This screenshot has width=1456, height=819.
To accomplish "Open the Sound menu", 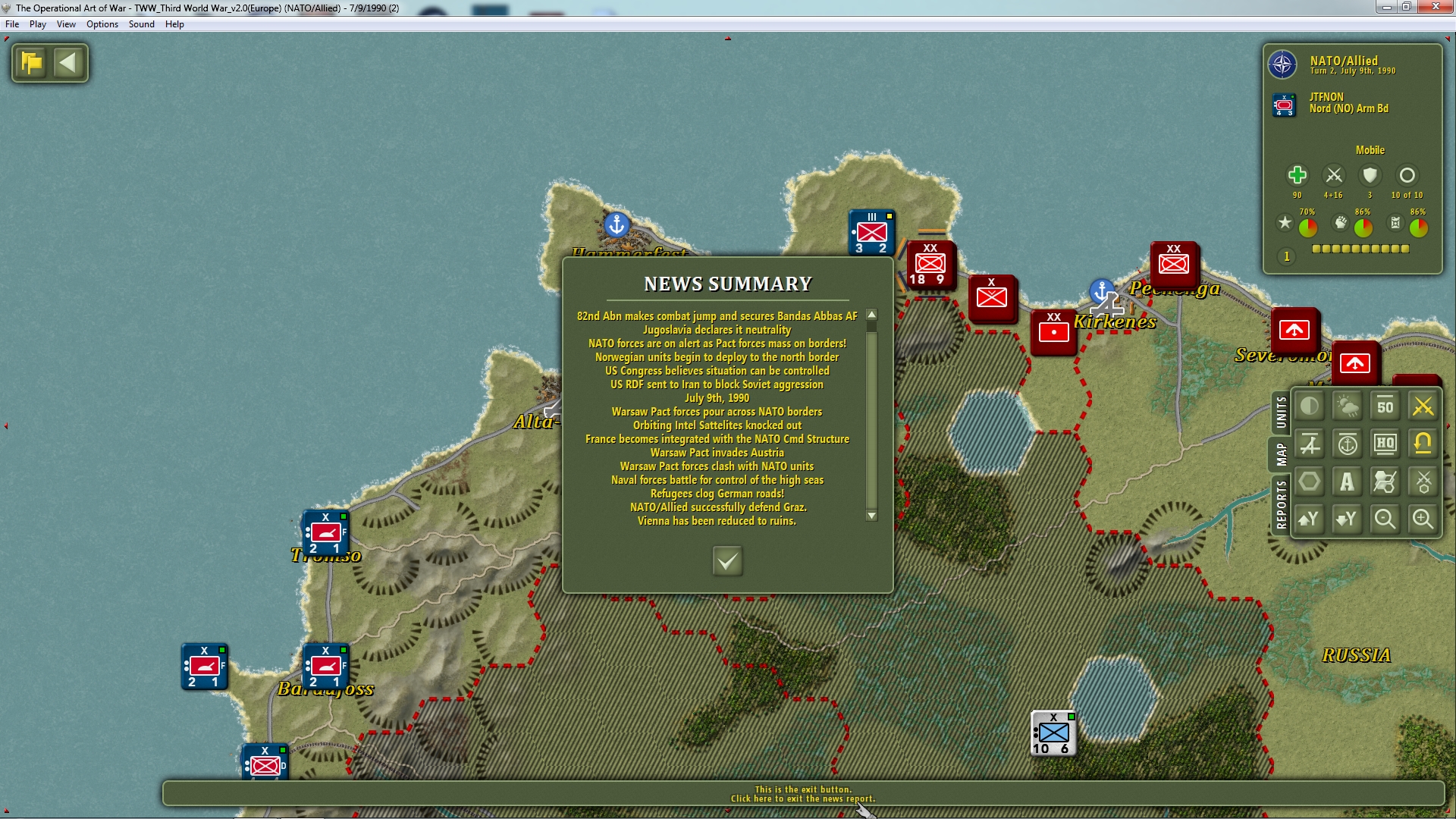I will (x=142, y=24).
